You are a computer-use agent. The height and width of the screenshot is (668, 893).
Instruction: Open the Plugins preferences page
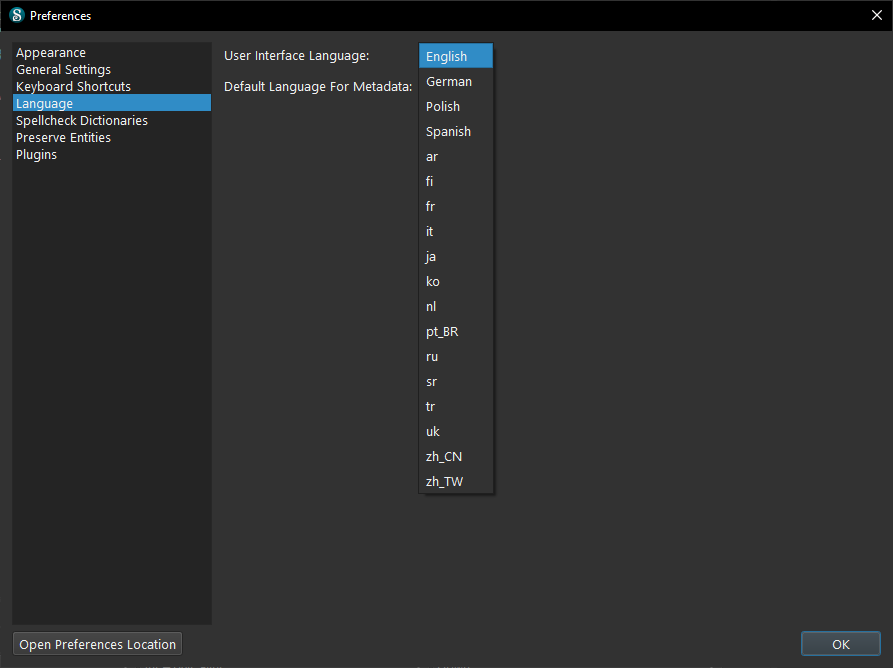coord(36,155)
